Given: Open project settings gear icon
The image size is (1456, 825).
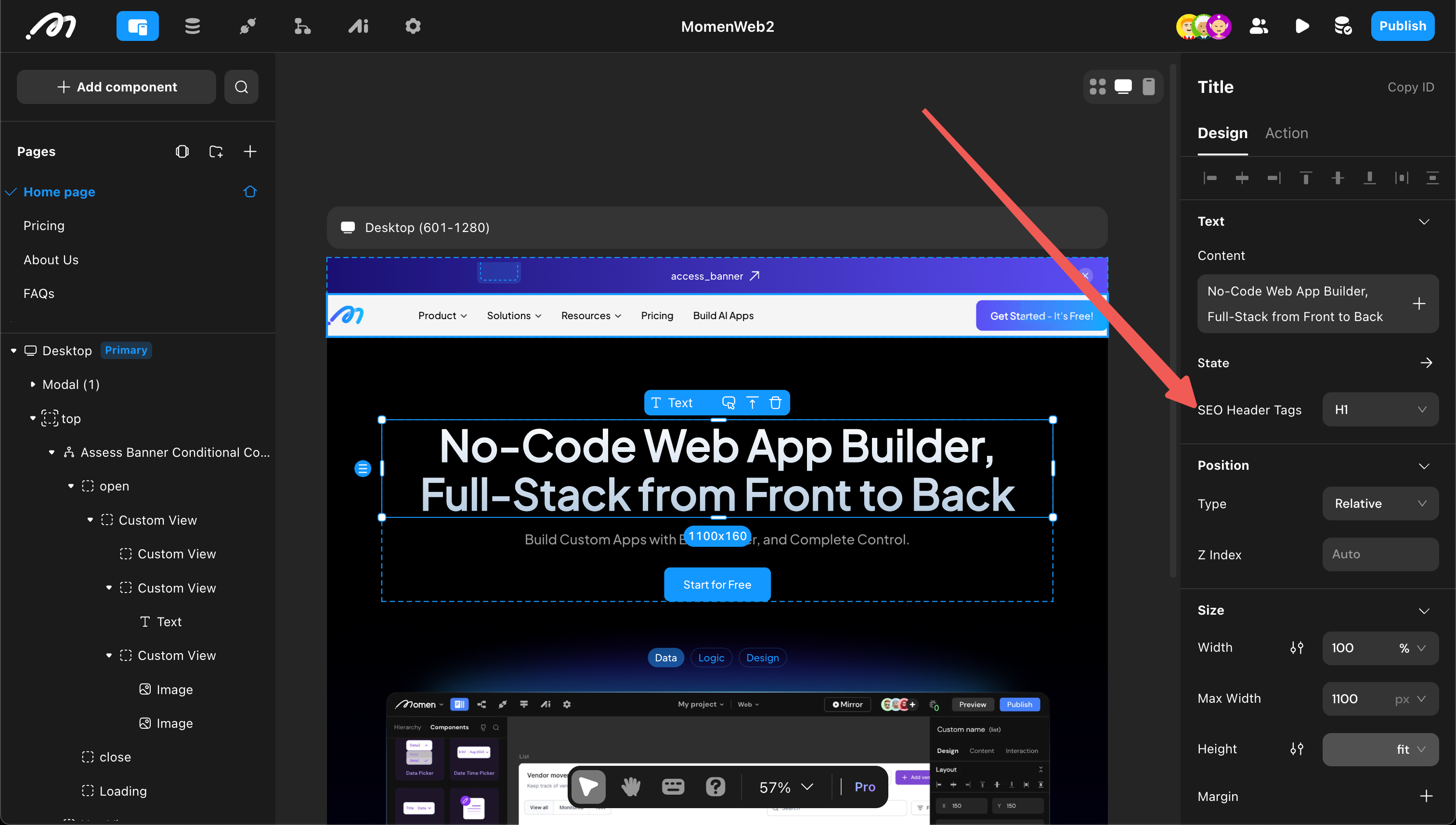Looking at the screenshot, I should click(413, 26).
